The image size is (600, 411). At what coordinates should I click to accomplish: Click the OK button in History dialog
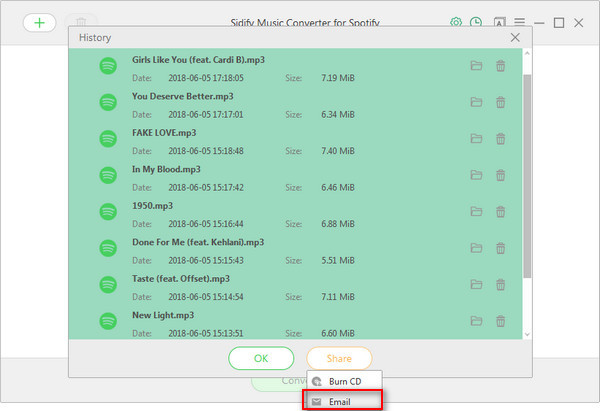[261, 359]
